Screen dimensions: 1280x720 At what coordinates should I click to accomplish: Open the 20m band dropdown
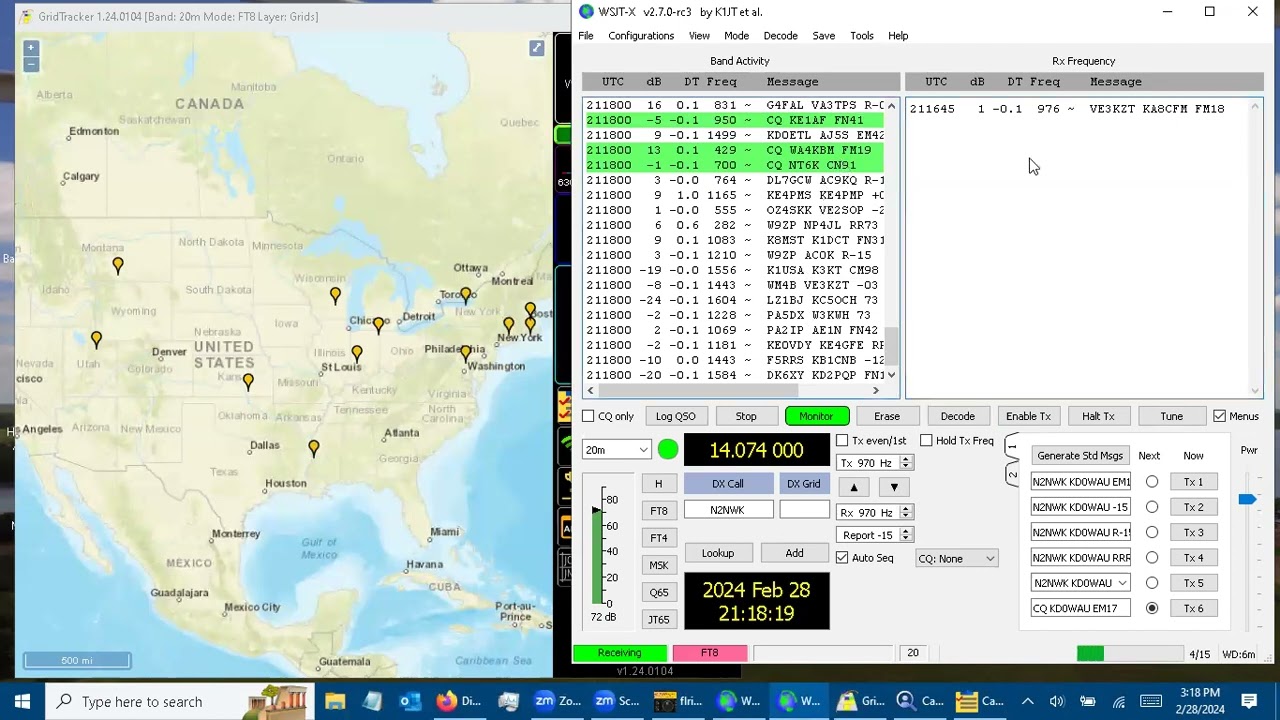coord(616,450)
